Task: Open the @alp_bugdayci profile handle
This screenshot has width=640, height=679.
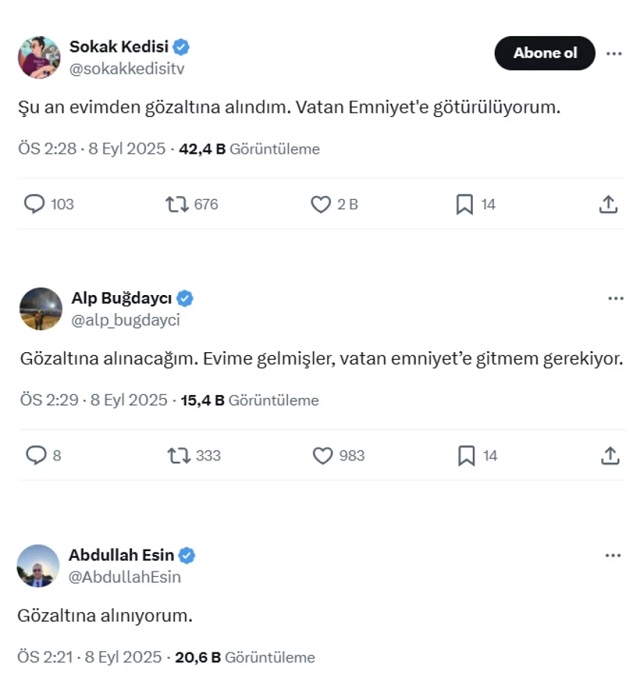Action: (x=125, y=320)
